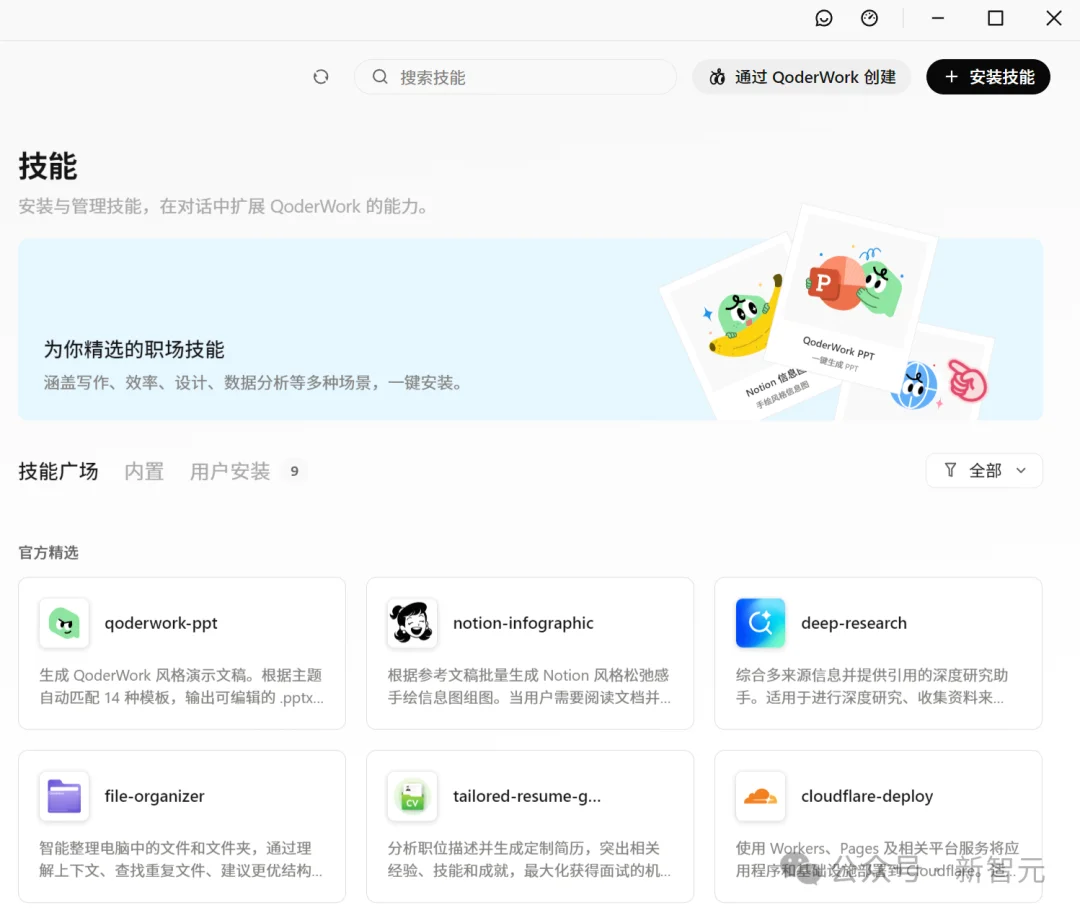Click the file-organizer folder icon
Image resolution: width=1080 pixels, height=913 pixels.
[63, 796]
